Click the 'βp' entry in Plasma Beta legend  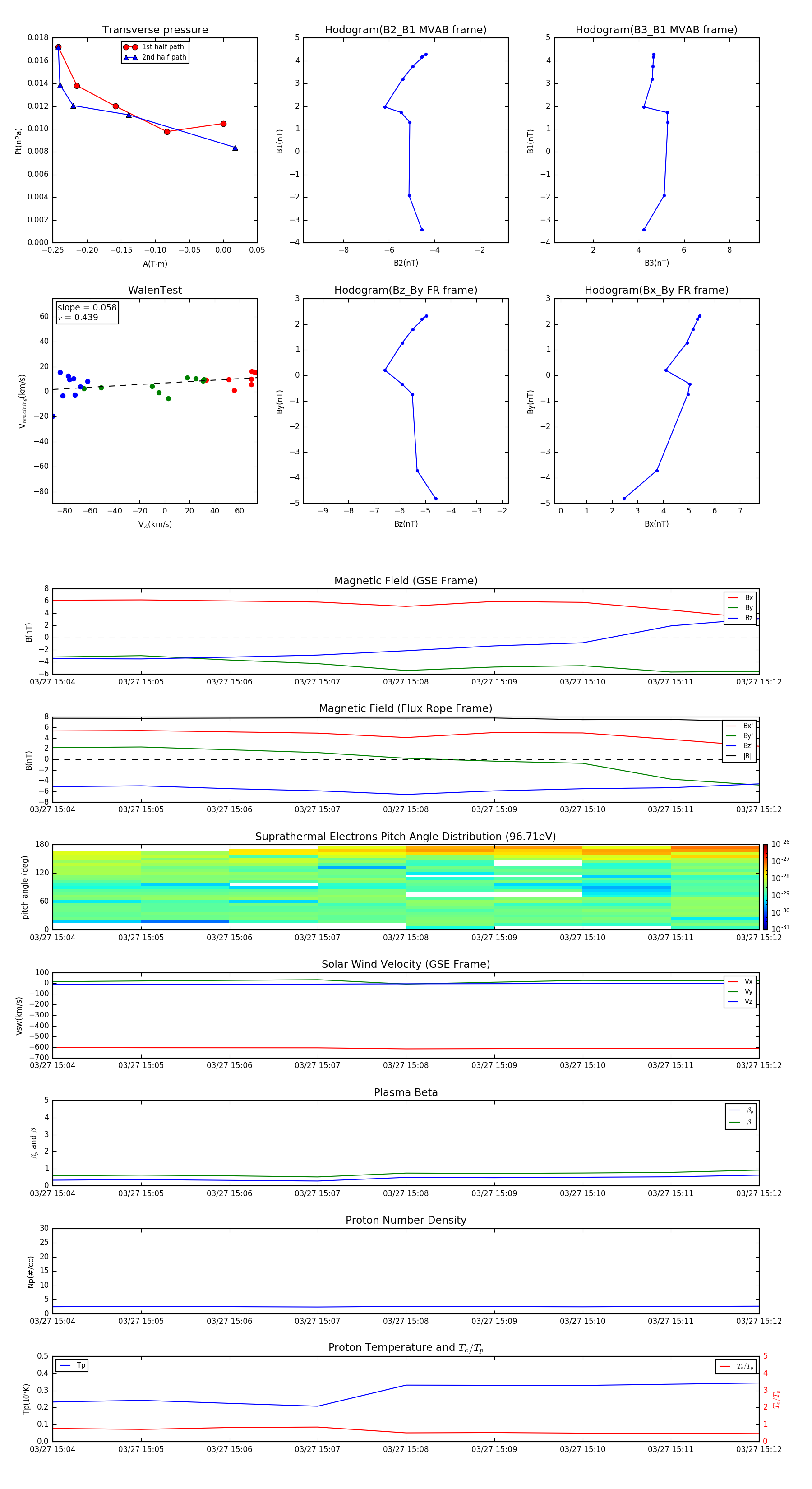741,1110
